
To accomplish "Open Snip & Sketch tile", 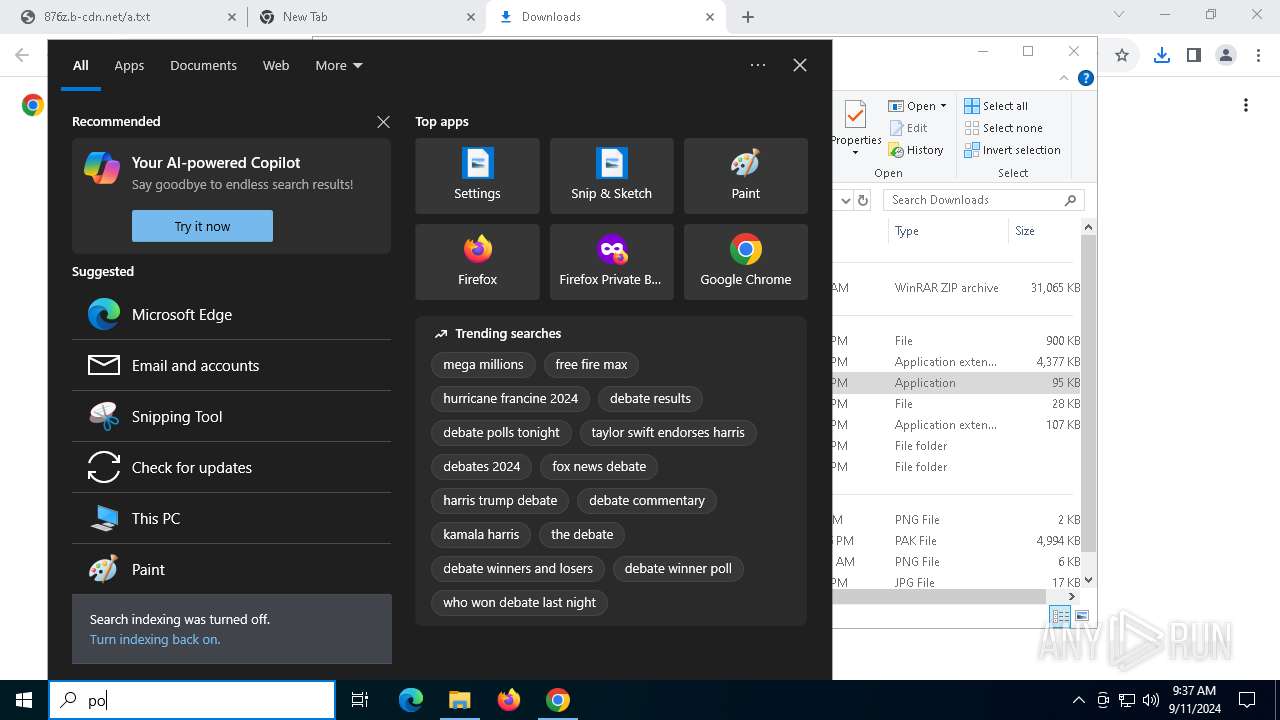I will coord(611,176).
